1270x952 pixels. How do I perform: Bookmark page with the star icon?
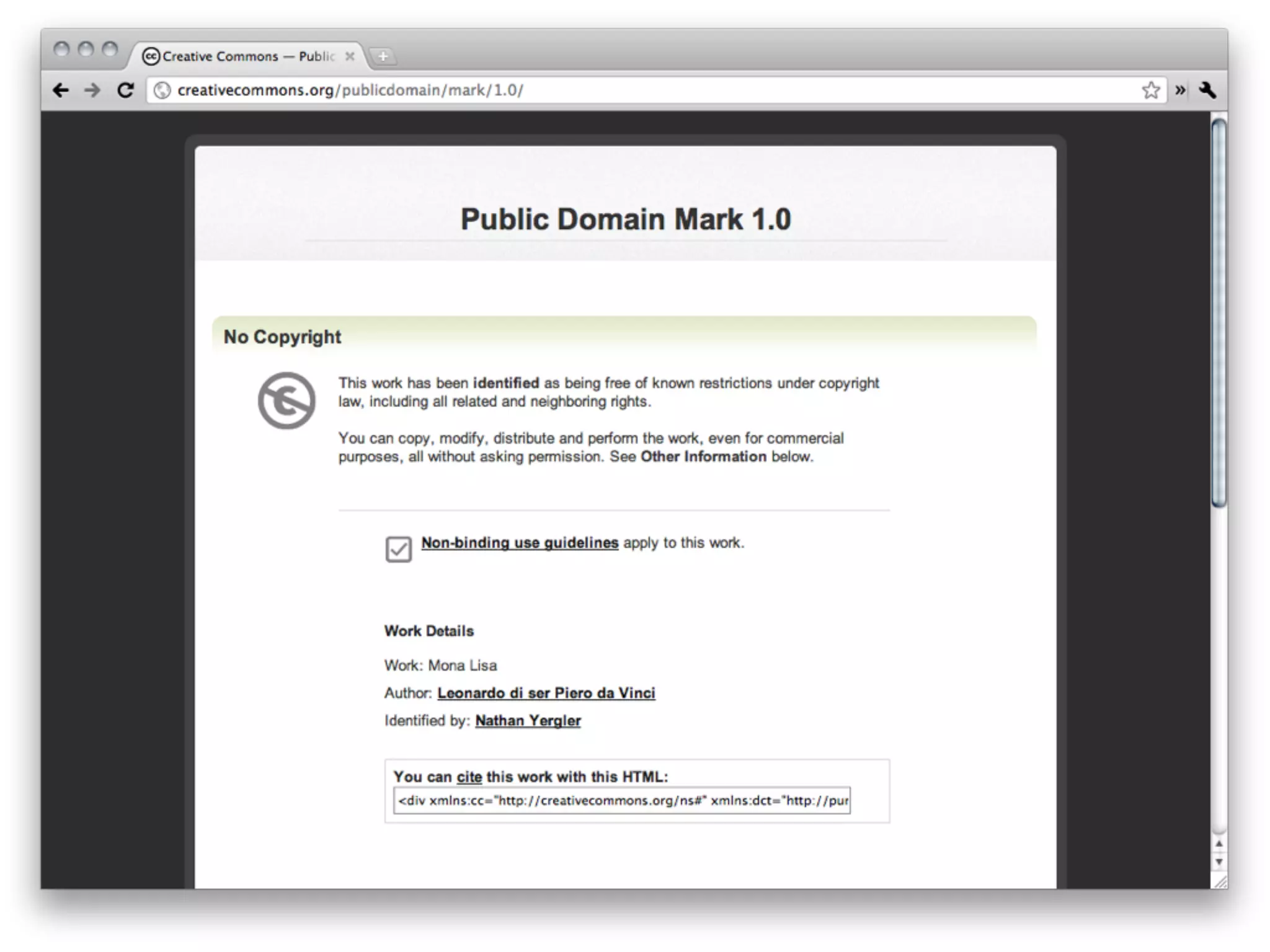(x=1150, y=90)
